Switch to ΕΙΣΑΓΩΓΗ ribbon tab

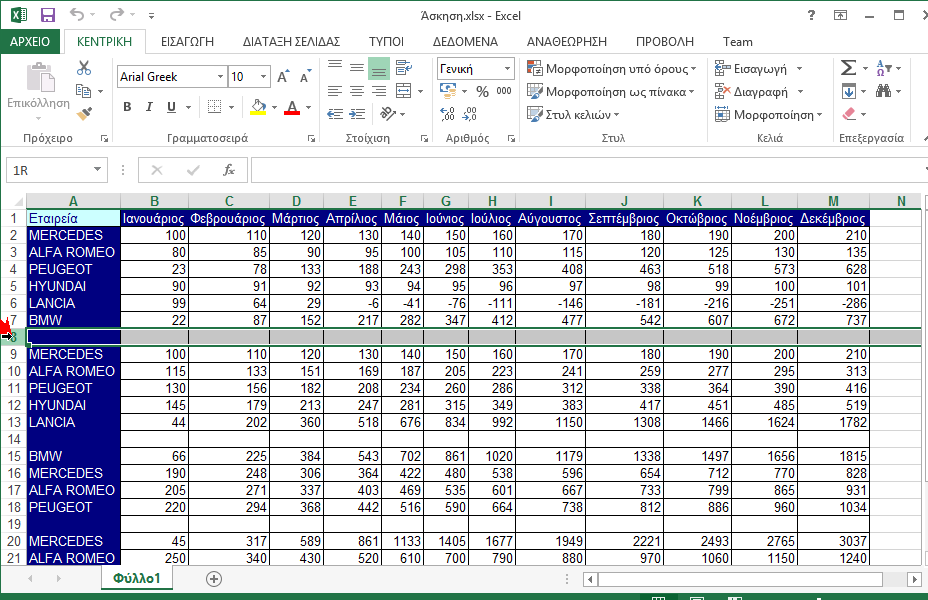point(187,41)
